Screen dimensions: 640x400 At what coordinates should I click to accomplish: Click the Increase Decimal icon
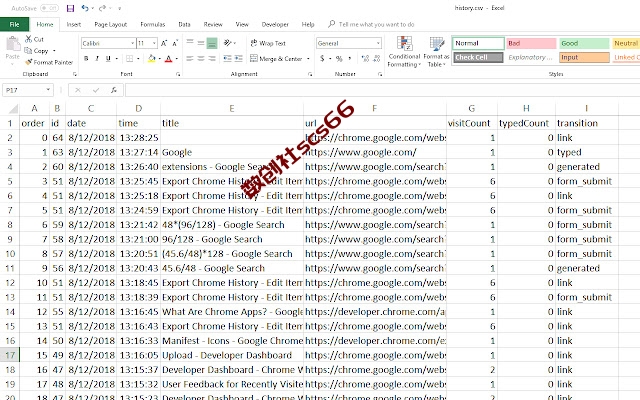pyautogui.click(x=365, y=59)
